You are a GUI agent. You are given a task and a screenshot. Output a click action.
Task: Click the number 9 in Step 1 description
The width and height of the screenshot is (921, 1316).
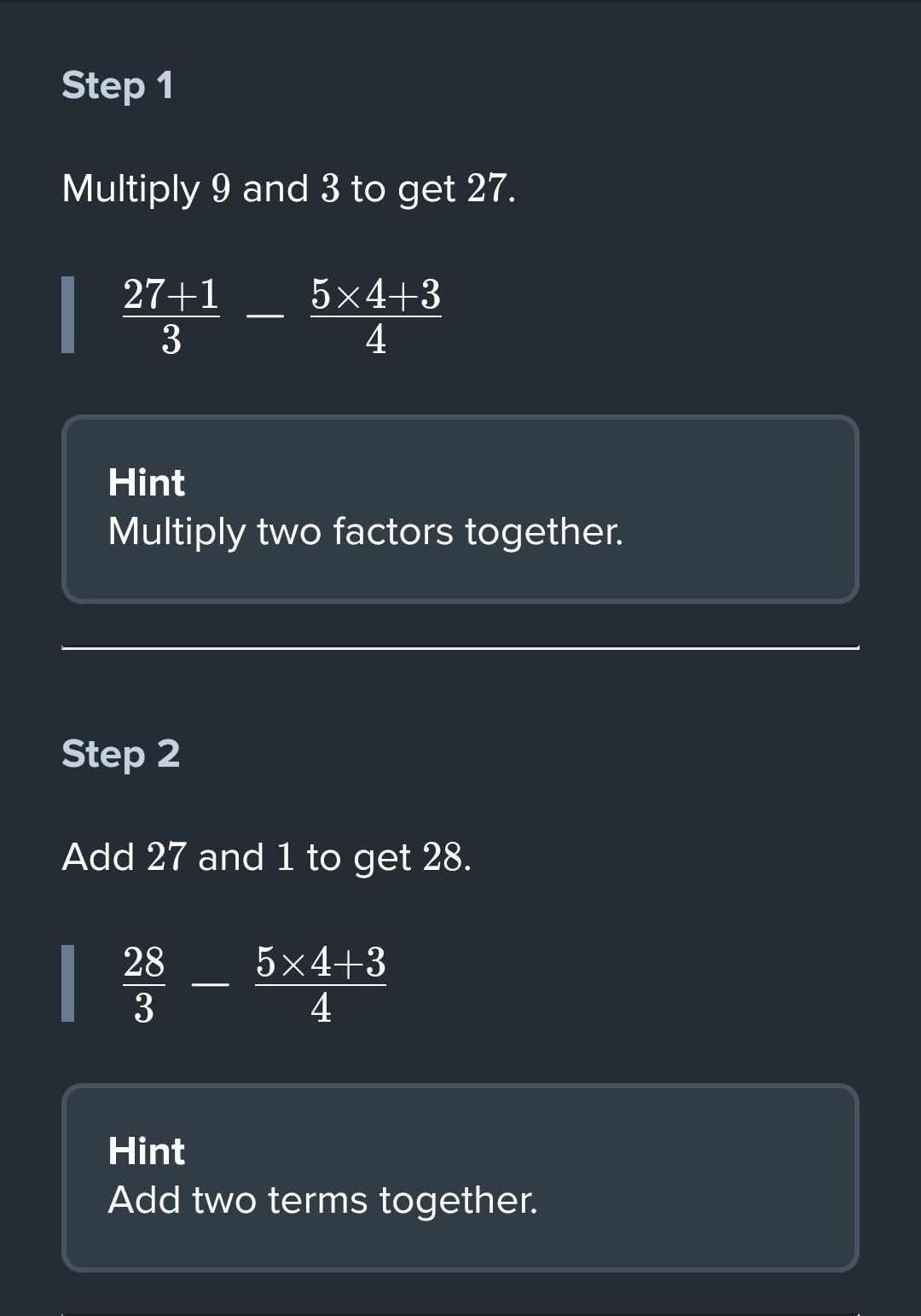coord(222,188)
